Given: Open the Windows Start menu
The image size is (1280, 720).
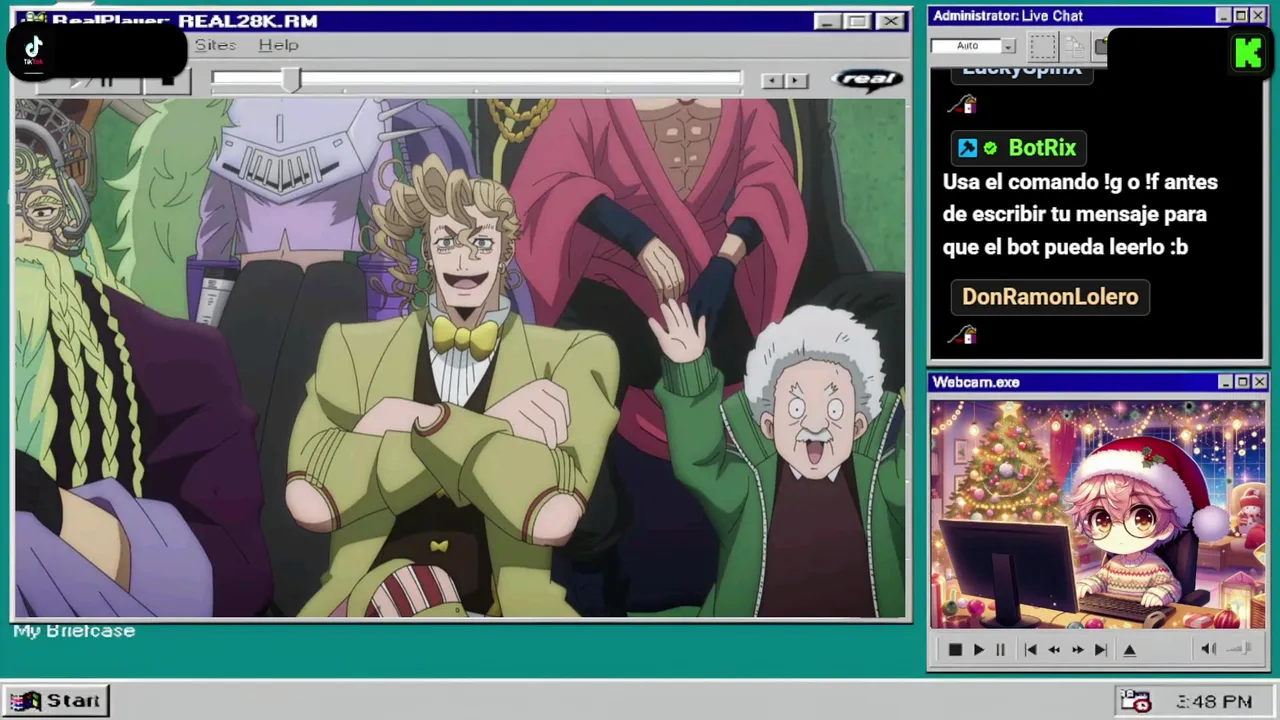Looking at the screenshot, I should tap(56, 701).
